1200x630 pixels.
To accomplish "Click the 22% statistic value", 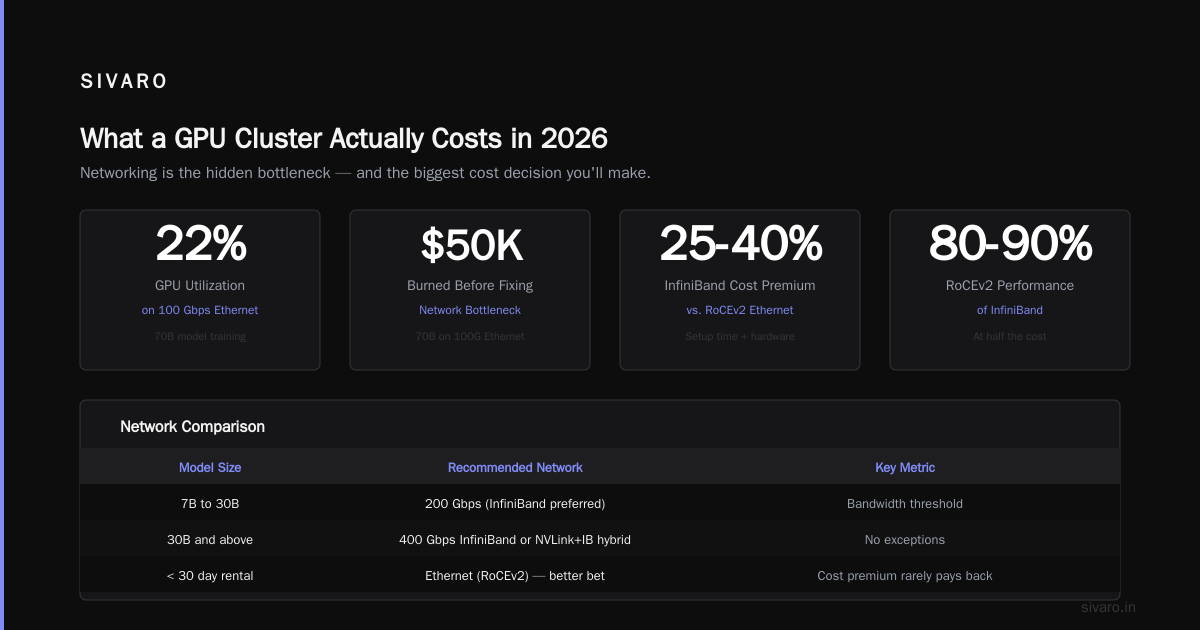I will click(200, 244).
